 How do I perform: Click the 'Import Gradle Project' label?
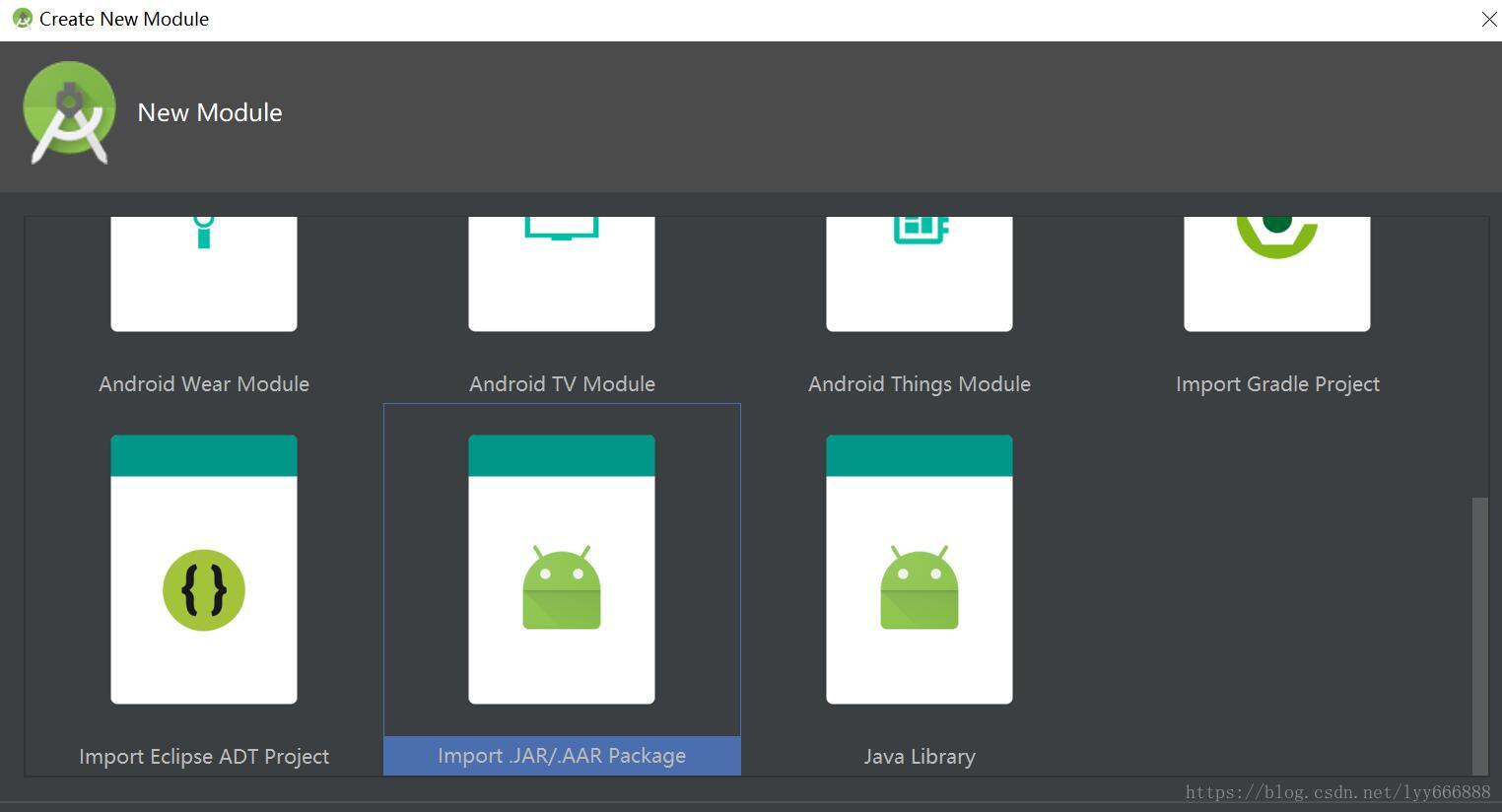tap(1277, 384)
